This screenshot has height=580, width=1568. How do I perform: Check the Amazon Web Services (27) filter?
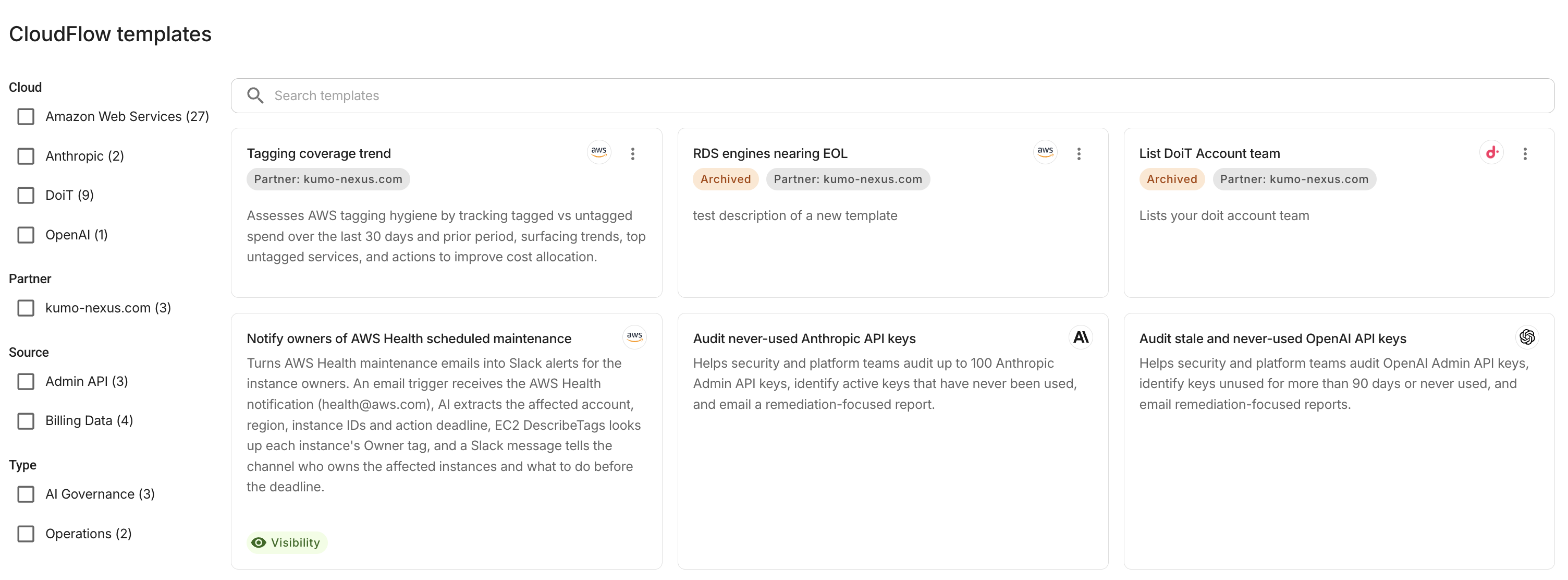[26, 116]
